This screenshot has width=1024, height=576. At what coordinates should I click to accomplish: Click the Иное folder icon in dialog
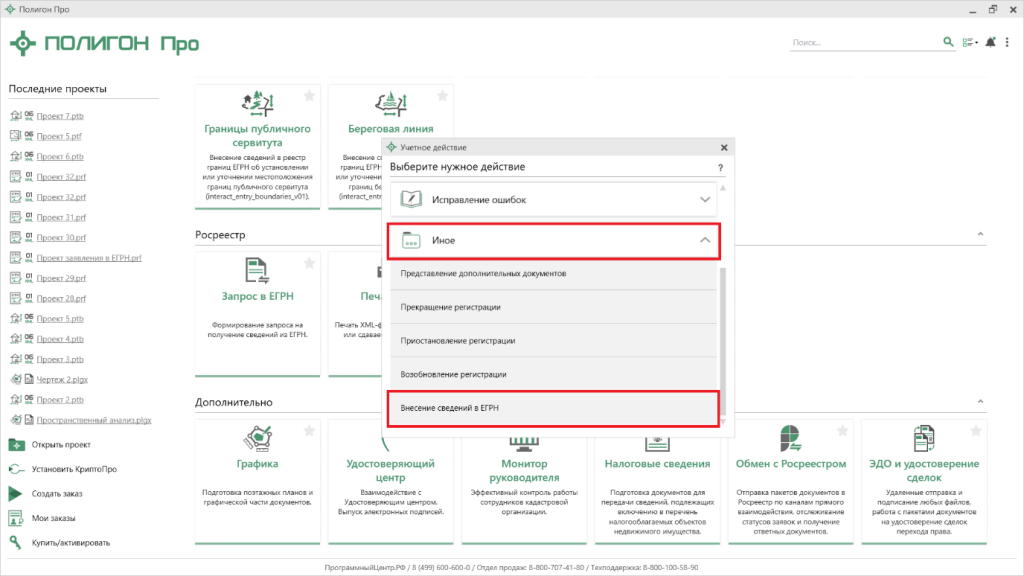[411, 240]
